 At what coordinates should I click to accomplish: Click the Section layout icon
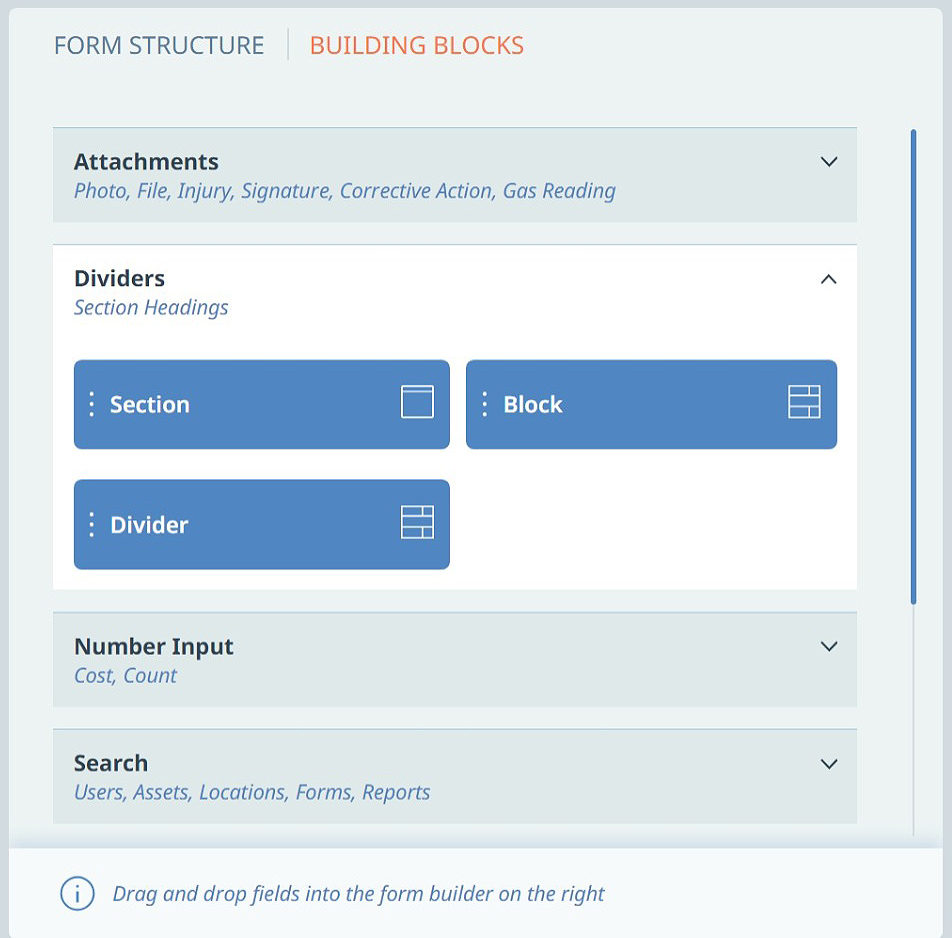[417, 402]
